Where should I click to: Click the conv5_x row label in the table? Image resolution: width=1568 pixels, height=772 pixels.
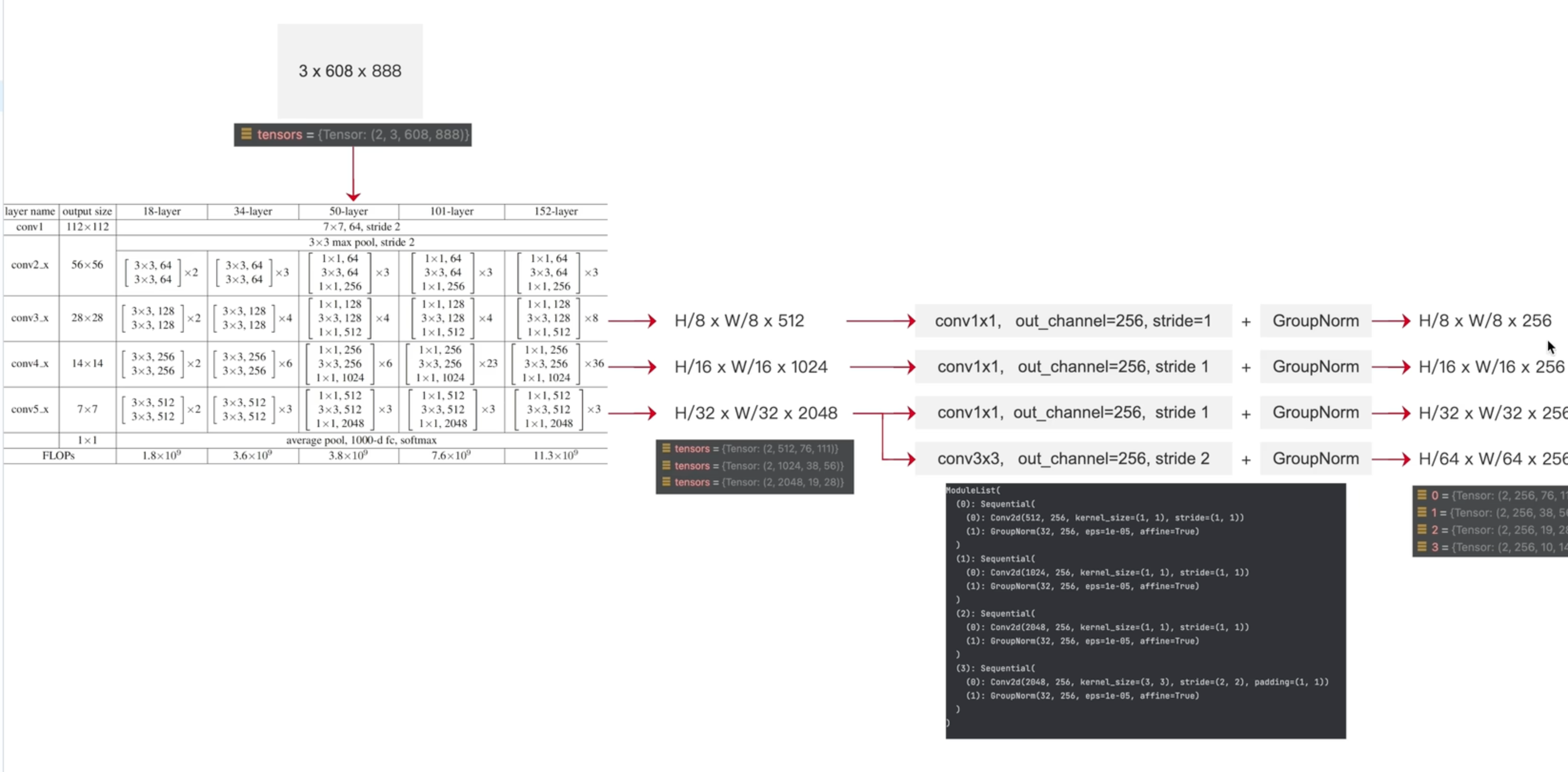point(30,409)
